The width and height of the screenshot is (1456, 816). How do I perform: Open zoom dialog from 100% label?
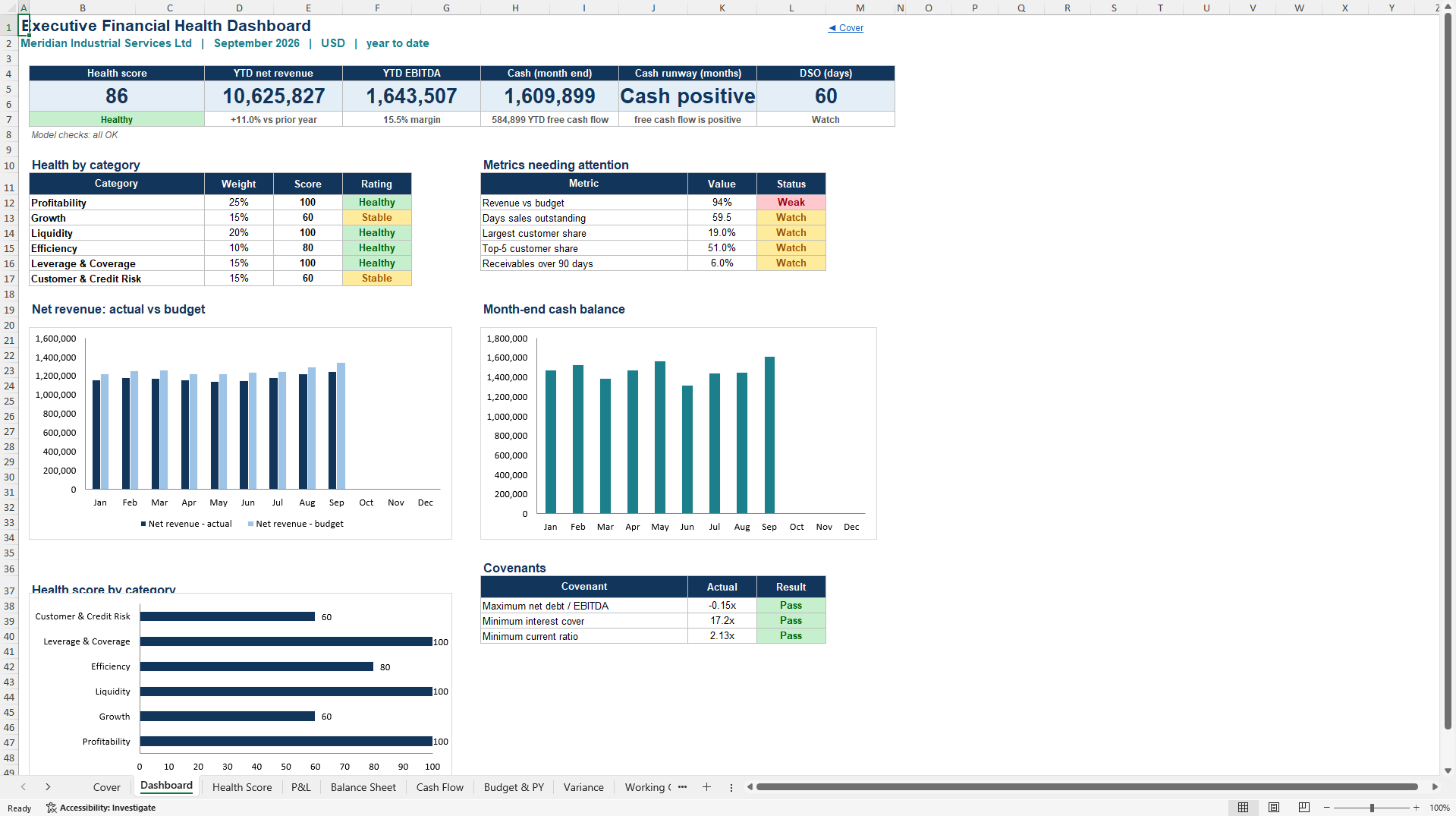pos(1439,808)
